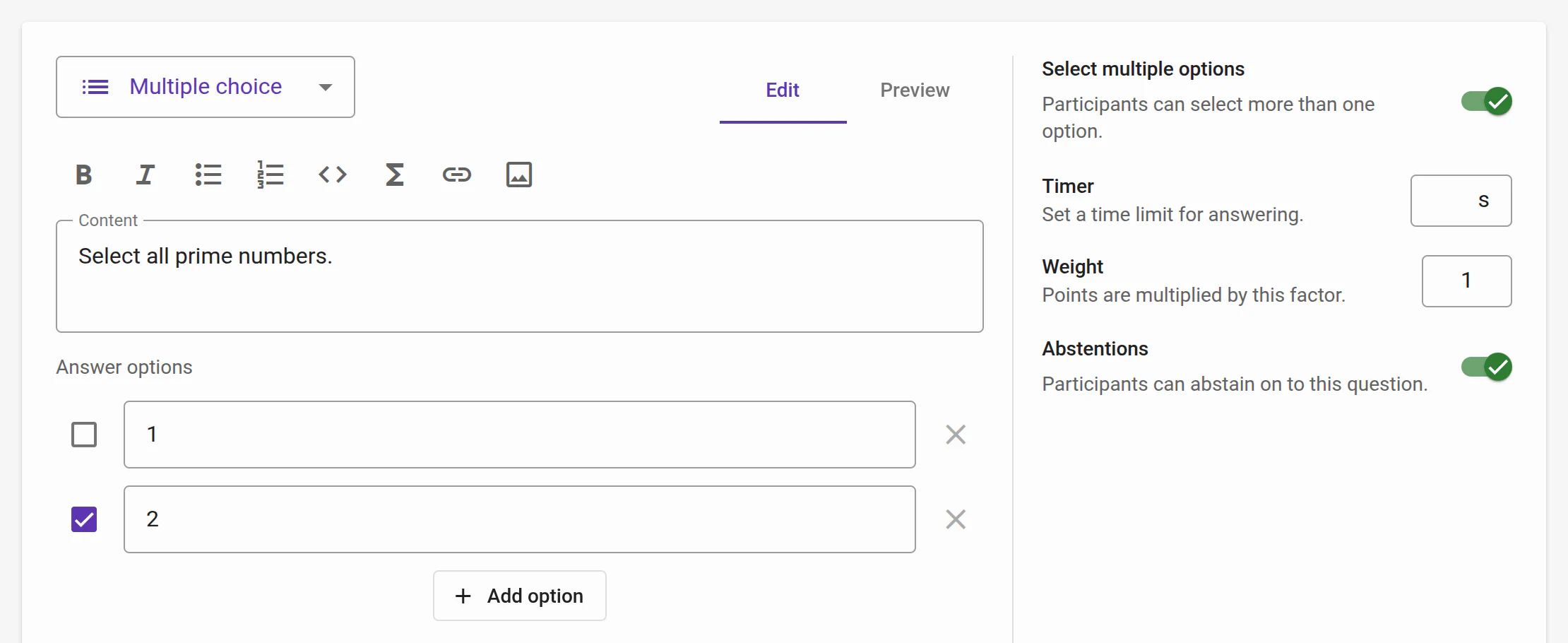Viewport: 1568px width, 643px height.
Task: Disable Select multiple options toggle
Action: (1486, 102)
